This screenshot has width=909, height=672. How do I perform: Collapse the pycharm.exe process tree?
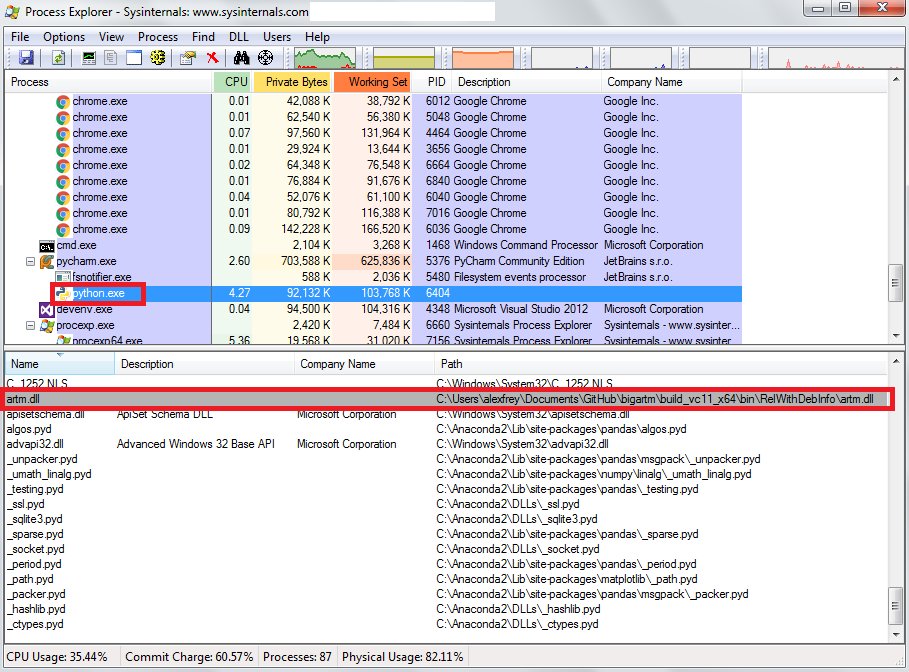click(x=30, y=261)
